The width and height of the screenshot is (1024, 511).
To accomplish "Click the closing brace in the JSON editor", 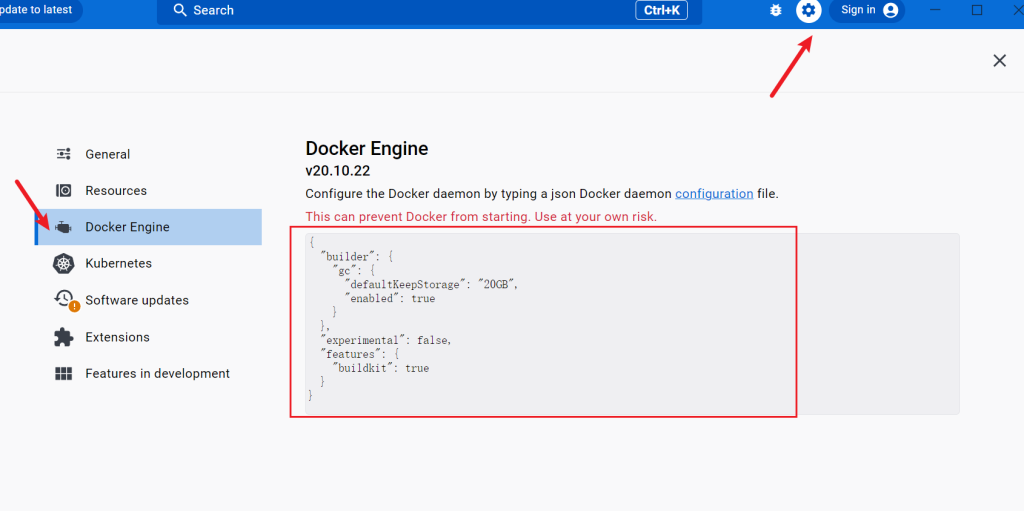I will 311,396.
